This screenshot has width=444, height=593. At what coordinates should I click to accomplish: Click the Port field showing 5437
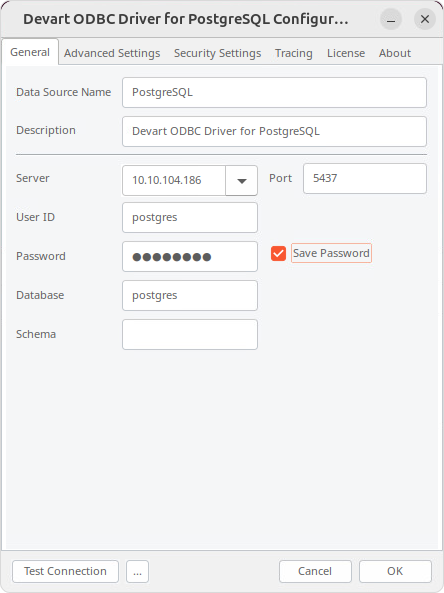[x=365, y=179]
